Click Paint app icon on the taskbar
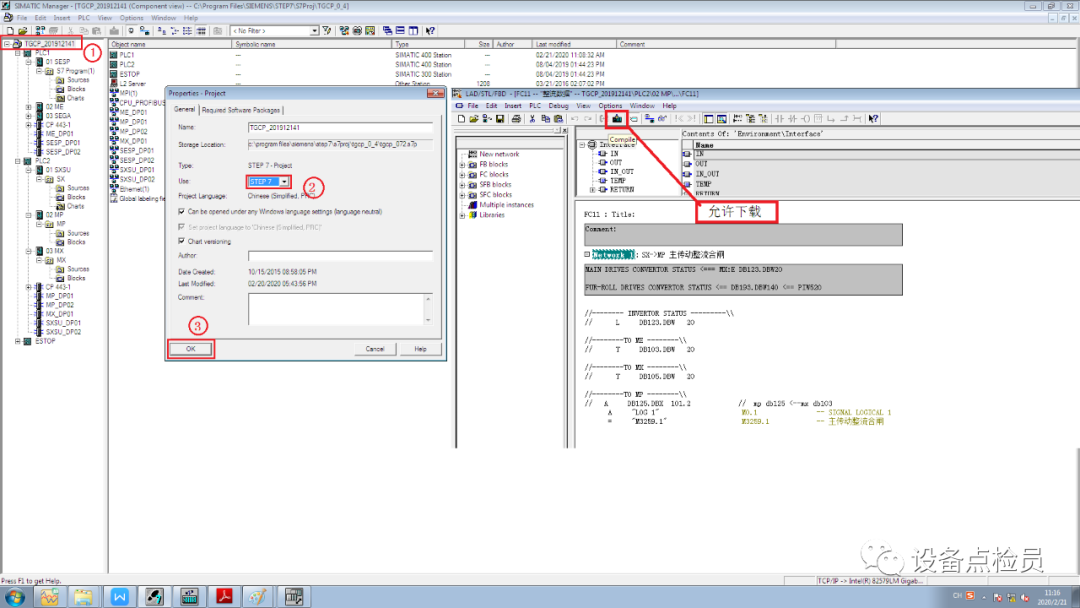This screenshot has height=608, width=1080. 258,597
